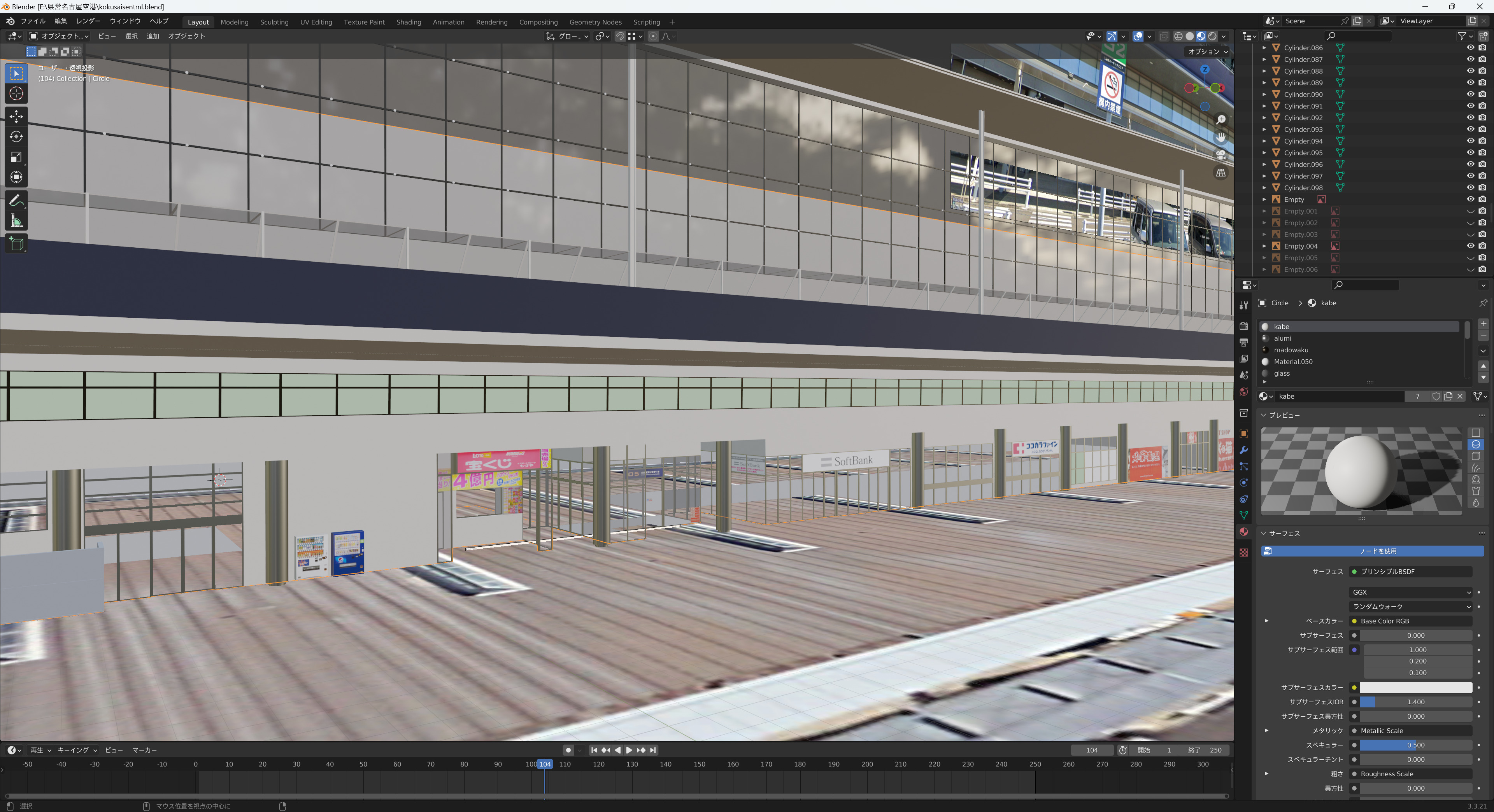The width and height of the screenshot is (1494, 812).
Task: Open the Physics properties tab
Action: coord(1243,483)
